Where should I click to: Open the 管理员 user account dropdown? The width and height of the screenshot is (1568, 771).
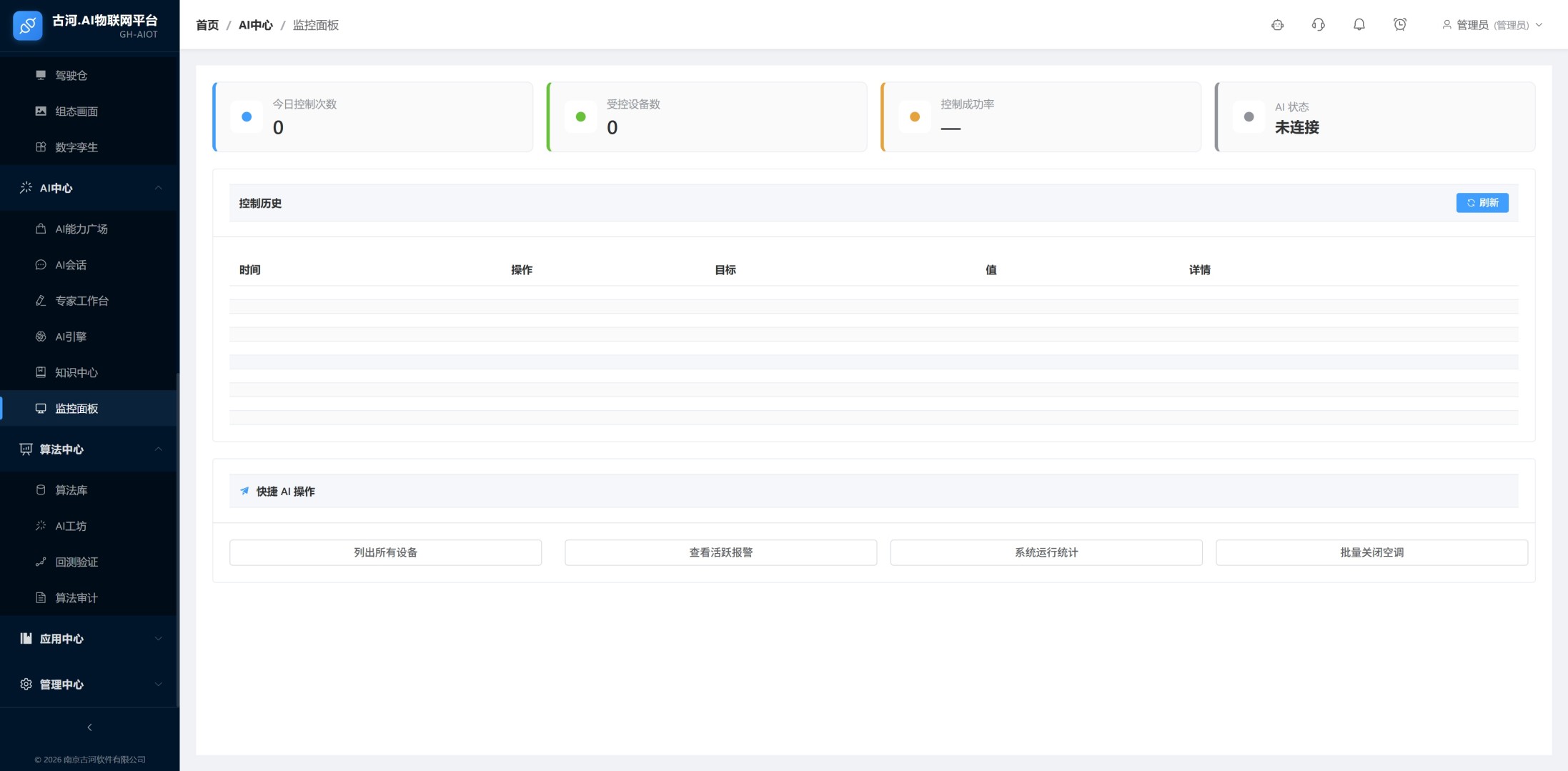coord(1492,25)
